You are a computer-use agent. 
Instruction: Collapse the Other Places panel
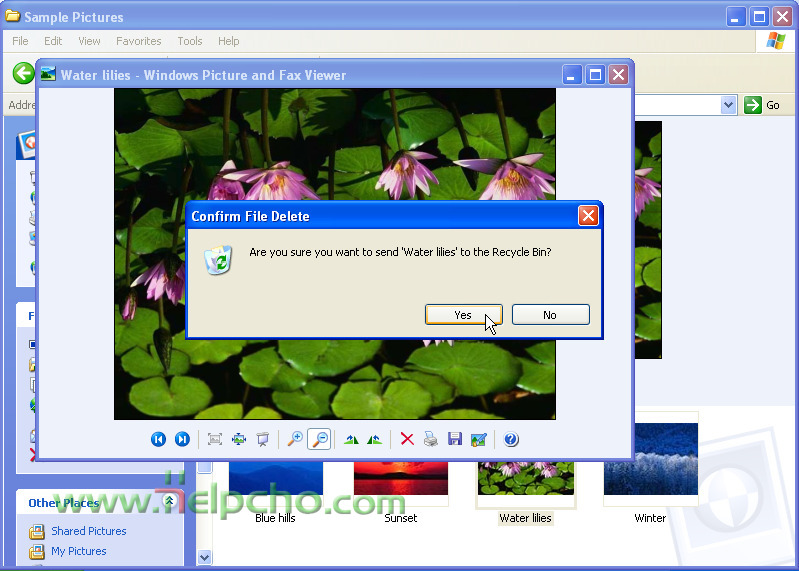coord(169,502)
